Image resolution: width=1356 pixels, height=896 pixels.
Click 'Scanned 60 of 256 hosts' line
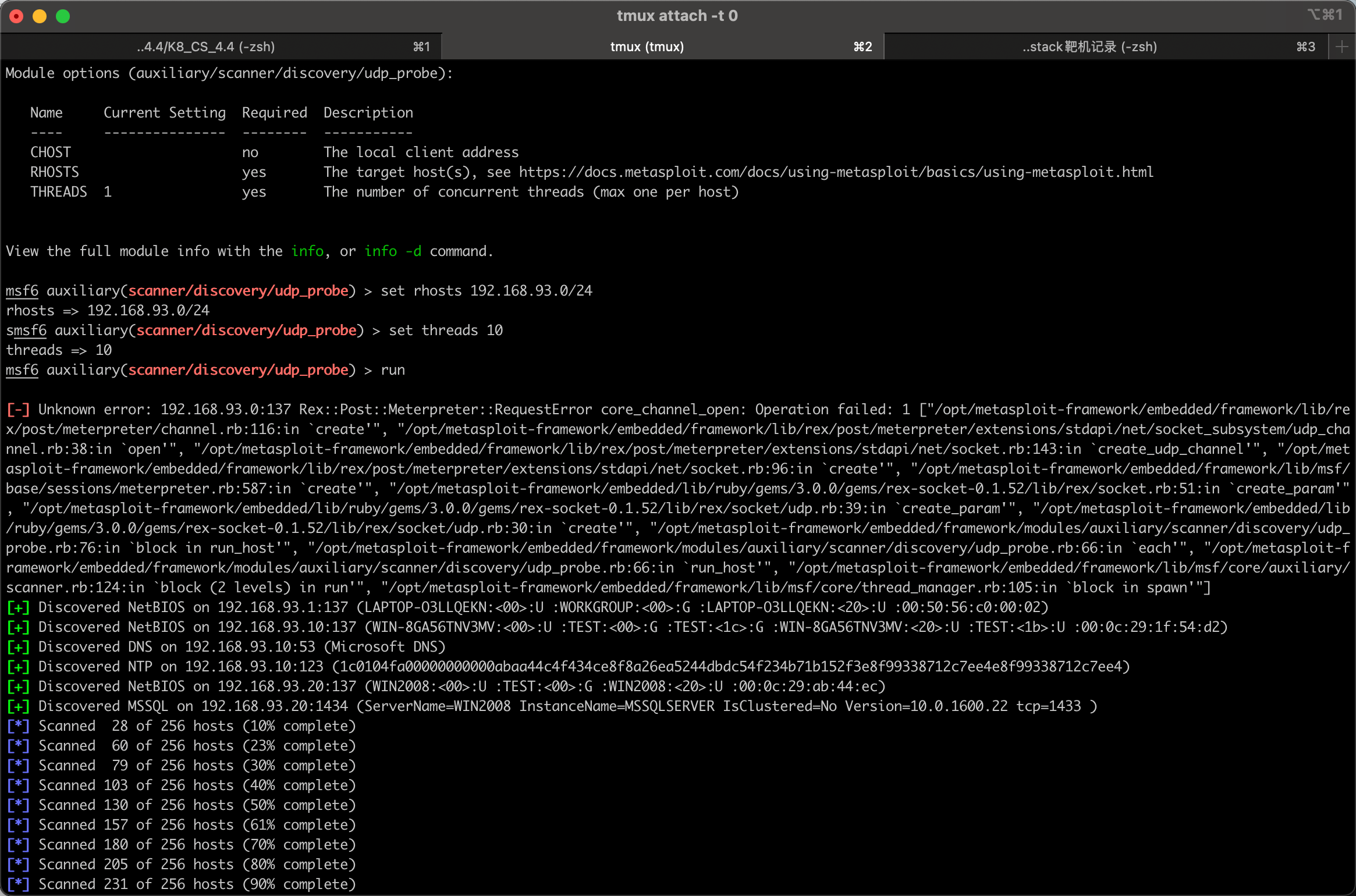click(x=181, y=746)
